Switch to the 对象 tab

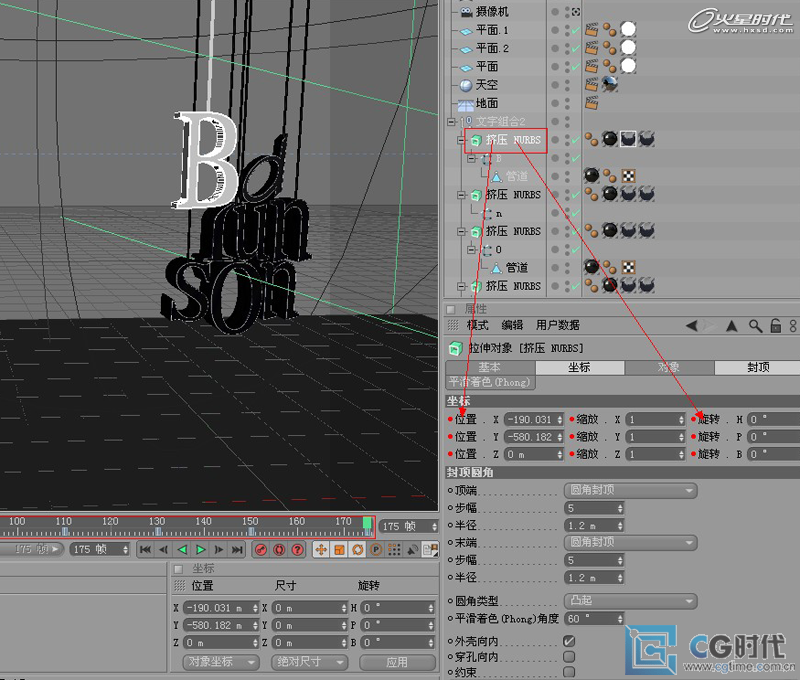pyautogui.click(x=669, y=367)
